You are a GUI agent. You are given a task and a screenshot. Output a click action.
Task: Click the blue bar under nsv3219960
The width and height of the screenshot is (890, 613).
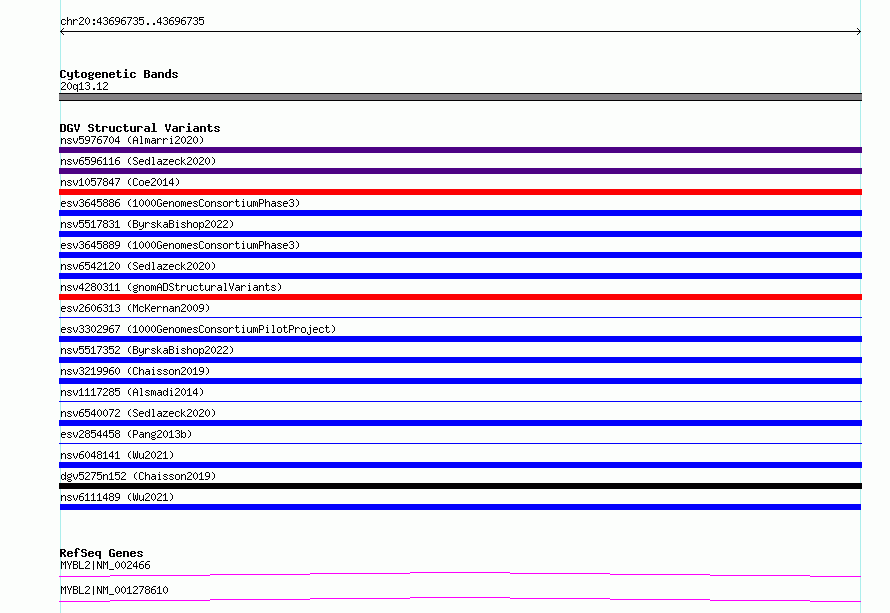pyautogui.click(x=460, y=381)
